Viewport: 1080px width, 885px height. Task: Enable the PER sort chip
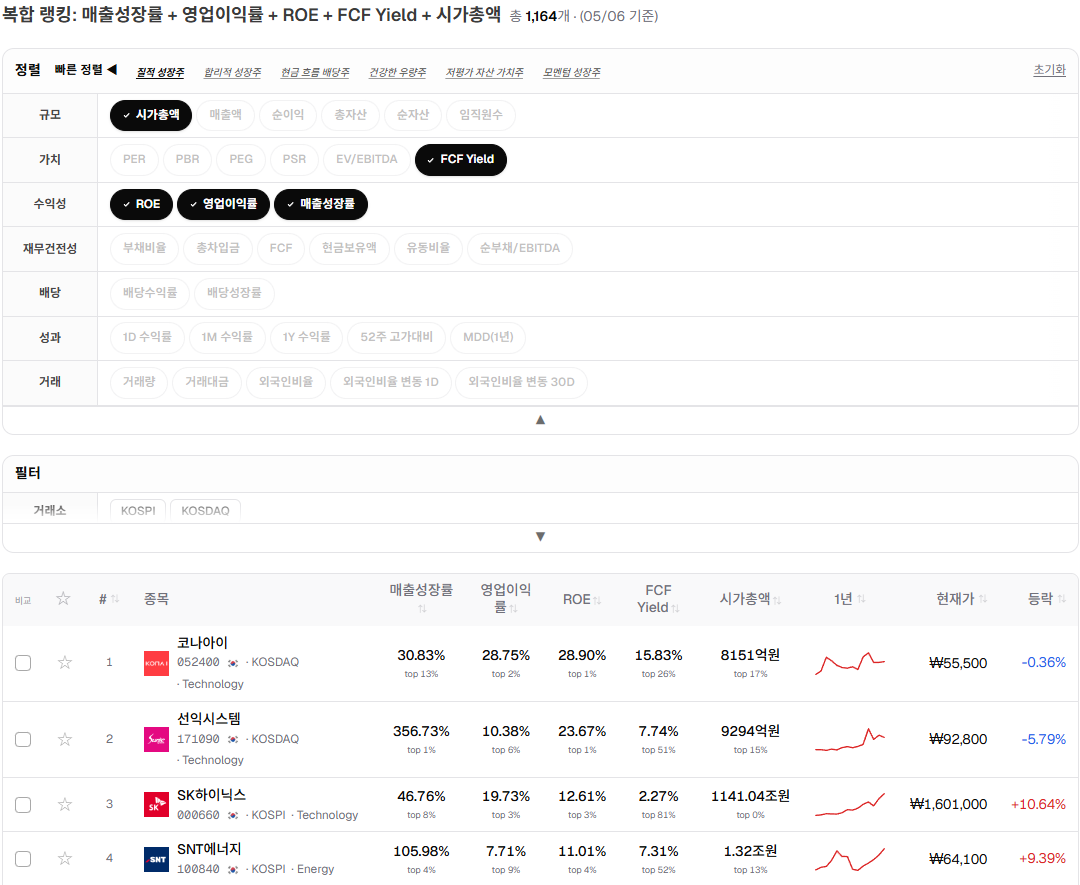click(x=134, y=160)
